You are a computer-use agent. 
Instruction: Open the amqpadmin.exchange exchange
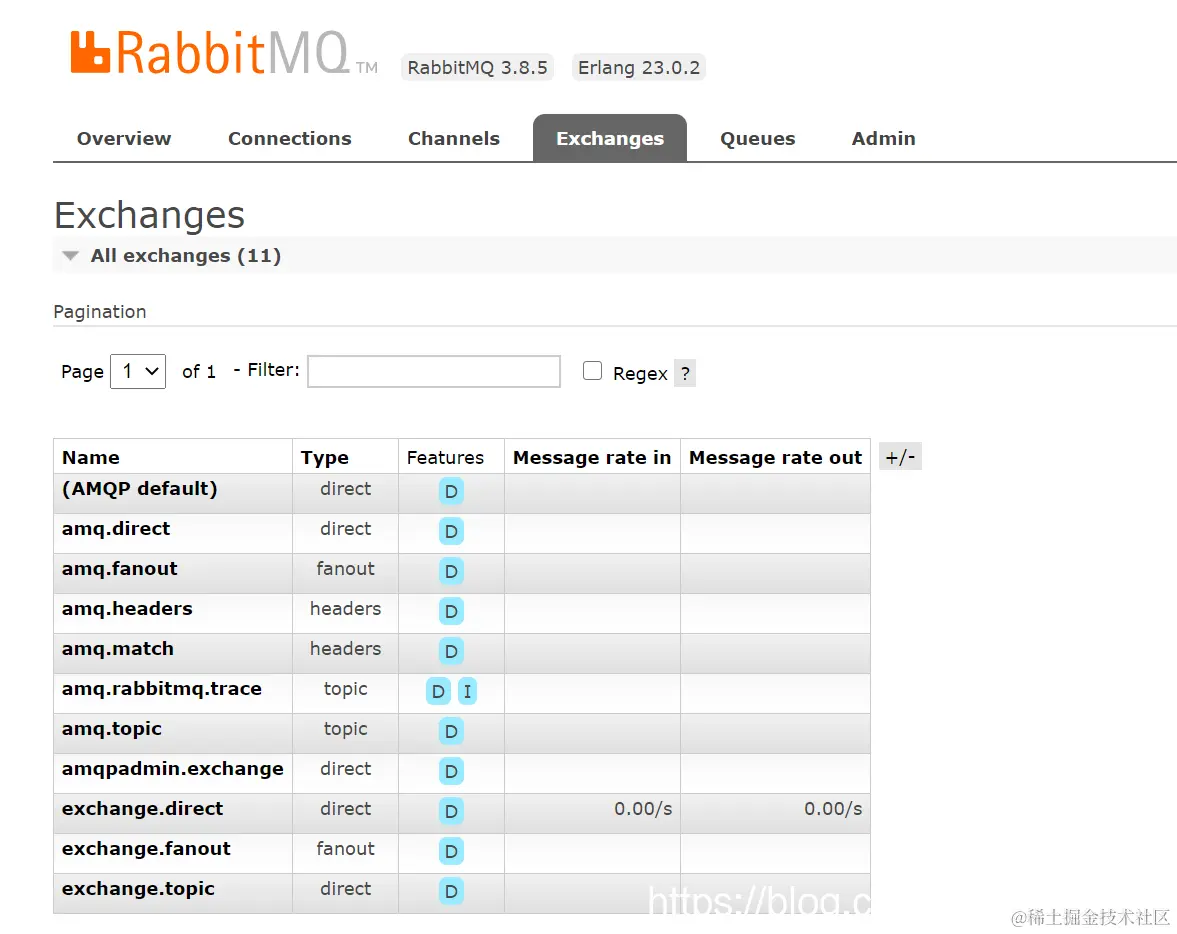[x=173, y=769]
